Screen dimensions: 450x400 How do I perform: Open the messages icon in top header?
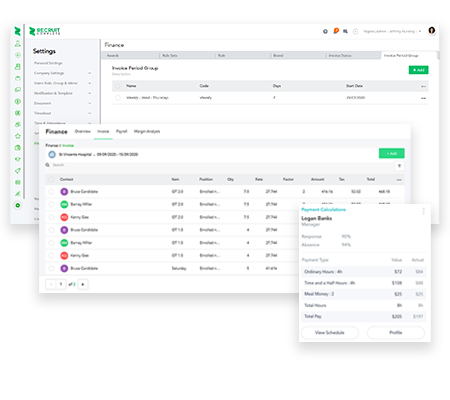[345, 31]
